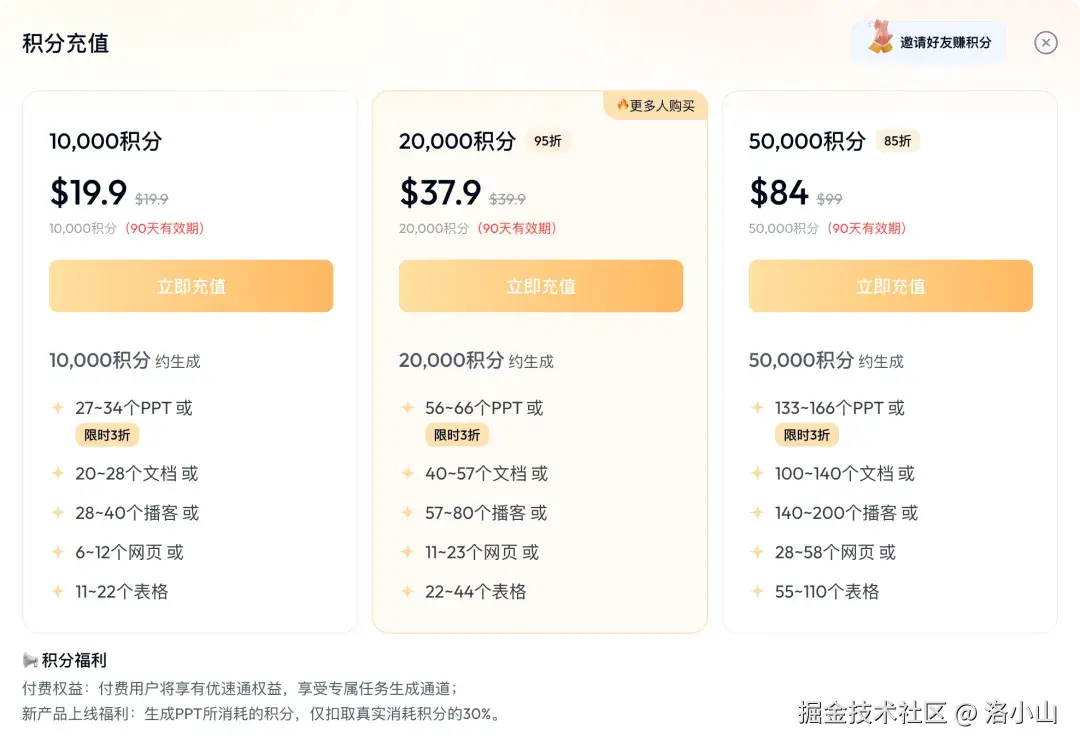This screenshot has width=1080, height=748.
Task: Click the 邀请好友赚积分 invite button
Action: pos(945,43)
